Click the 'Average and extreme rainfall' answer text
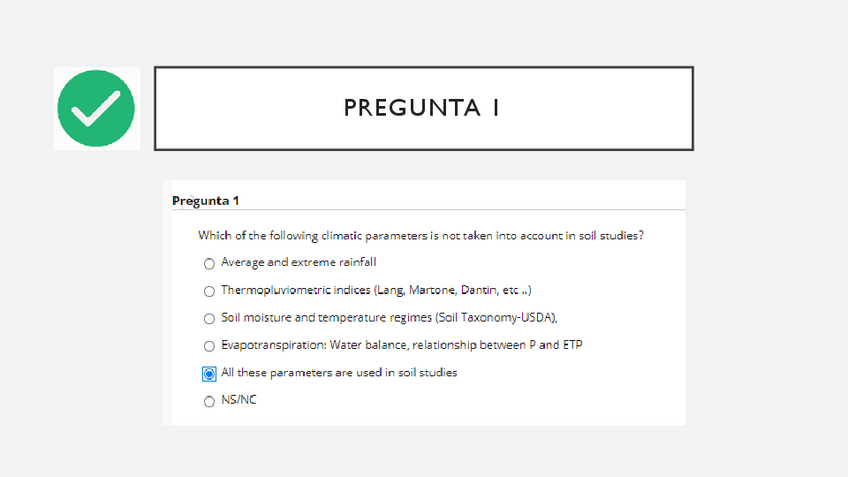Image resolution: width=848 pixels, height=477 pixels. (298, 263)
